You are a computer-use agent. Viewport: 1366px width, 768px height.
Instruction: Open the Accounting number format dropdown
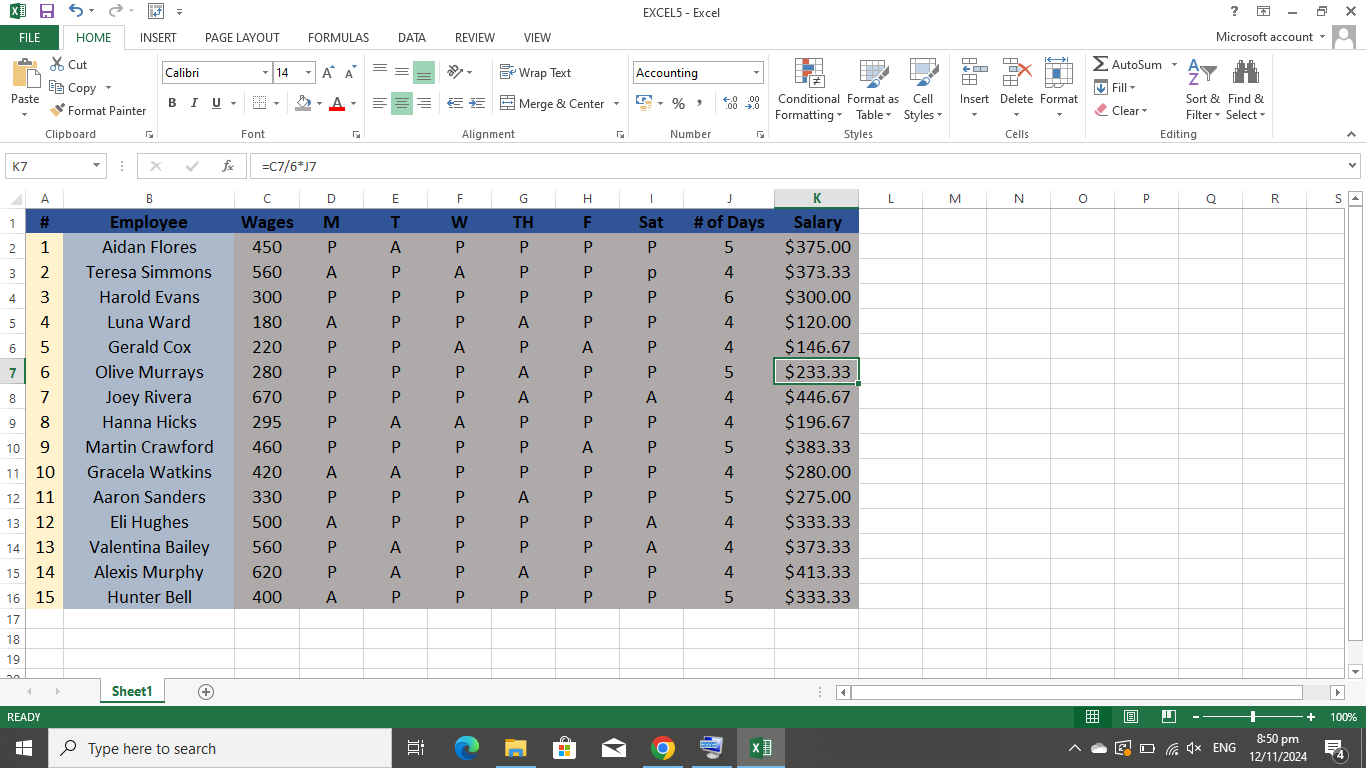coord(756,73)
